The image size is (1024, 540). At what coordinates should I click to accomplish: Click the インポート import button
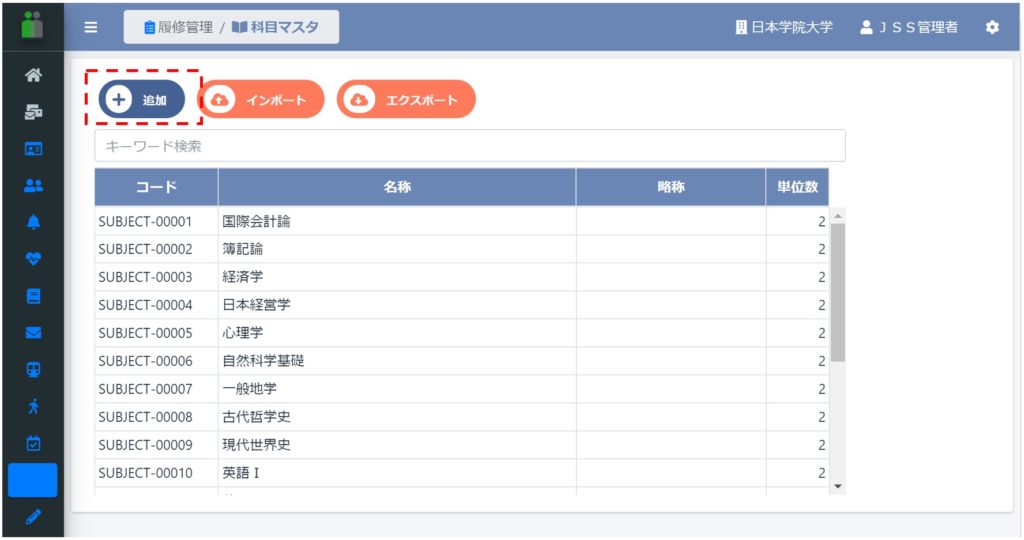(261, 99)
